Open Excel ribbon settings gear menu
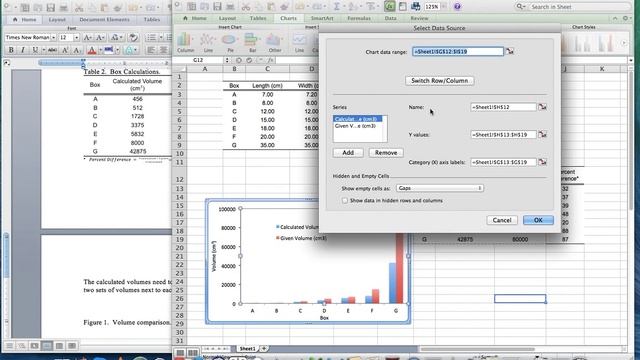The height and width of the screenshot is (360, 640). coord(626,18)
